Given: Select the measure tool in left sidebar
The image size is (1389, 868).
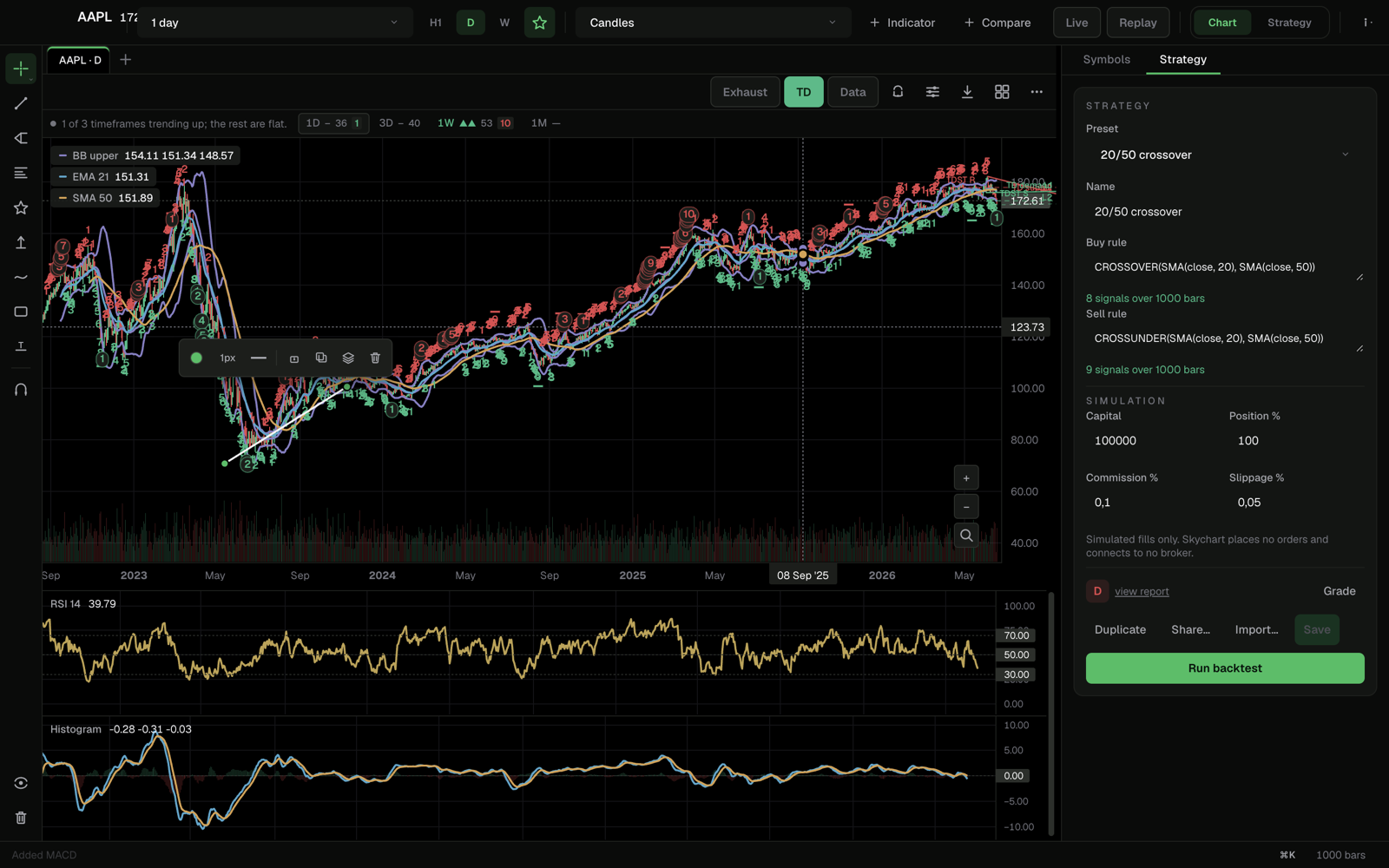Looking at the screenshot, I should 21,346.
